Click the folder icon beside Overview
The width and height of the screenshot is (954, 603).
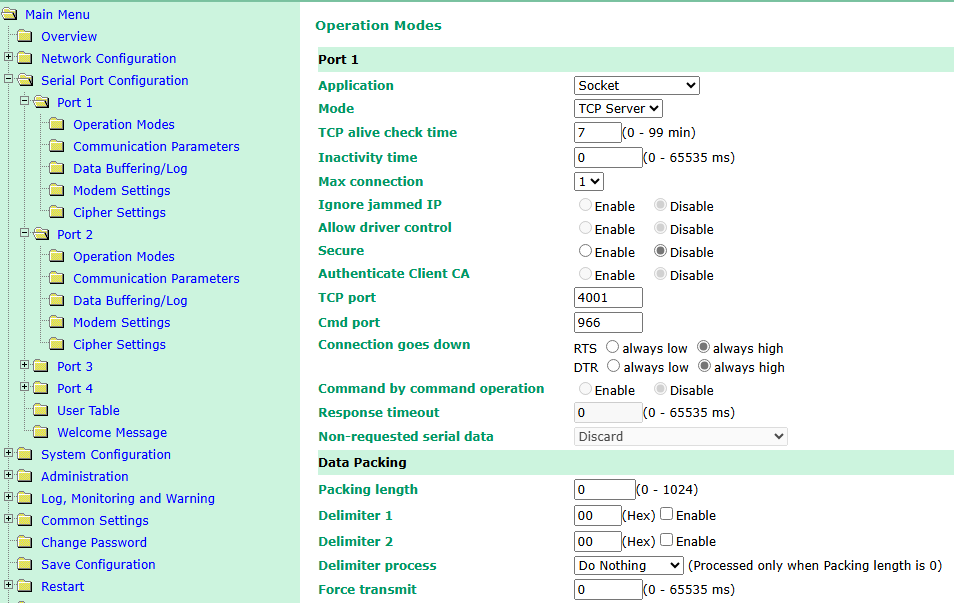click(25, 37)
